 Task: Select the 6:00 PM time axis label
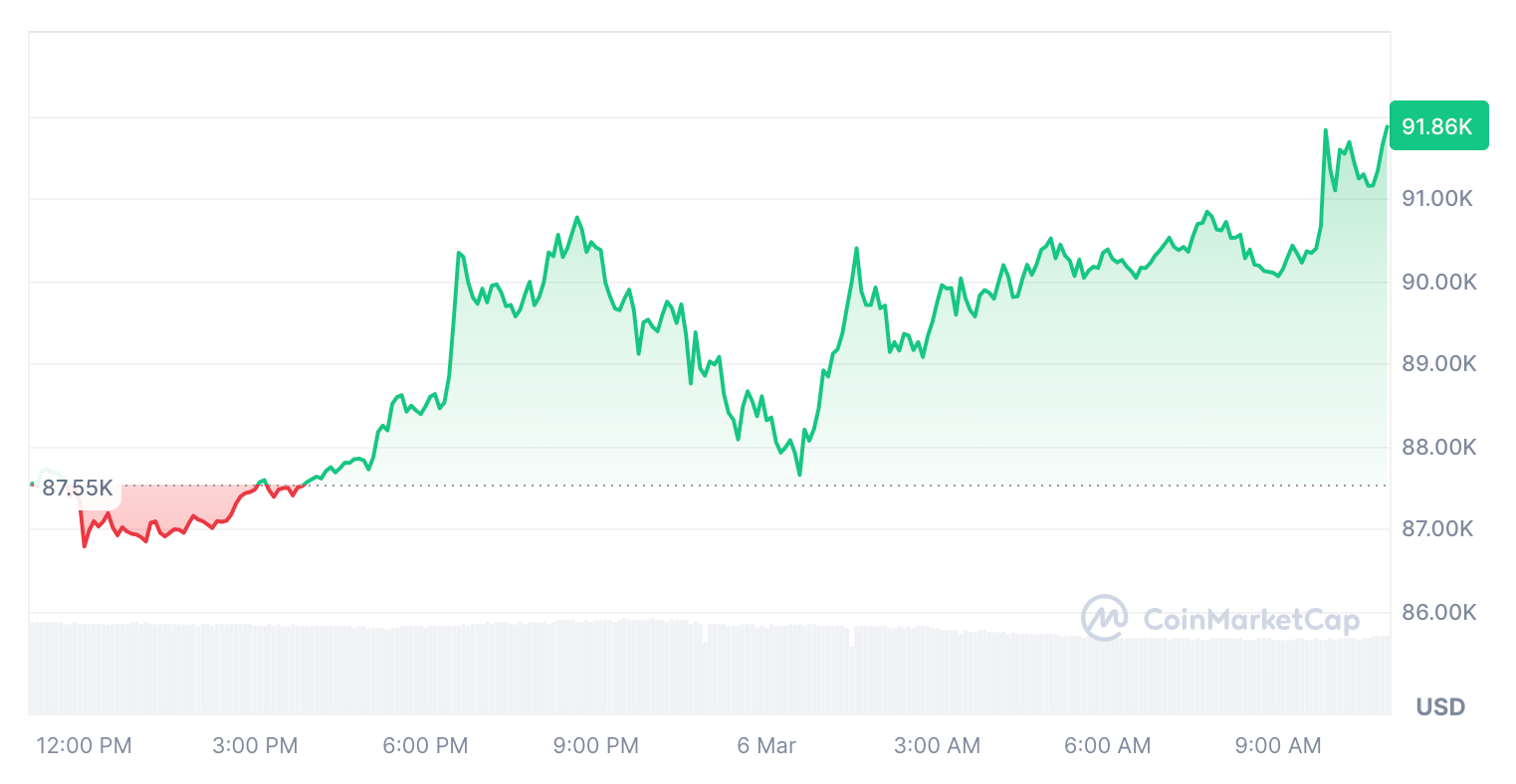click(x=425, y=745)
